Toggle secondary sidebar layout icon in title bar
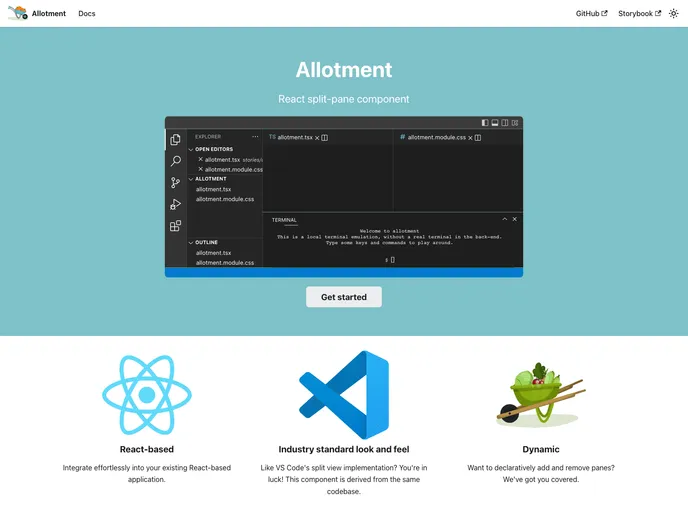This screenshot has width=688, height=512. tap(505, 123)
